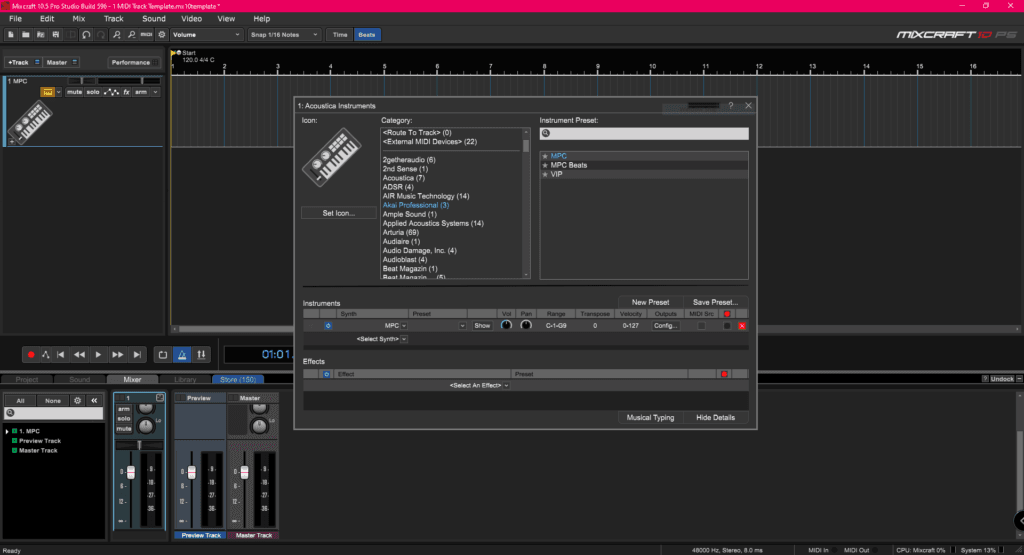This screenshot has height=555, width=1024.
Task: Toggle solo on MPC track header
Action: tap(93, 92)
